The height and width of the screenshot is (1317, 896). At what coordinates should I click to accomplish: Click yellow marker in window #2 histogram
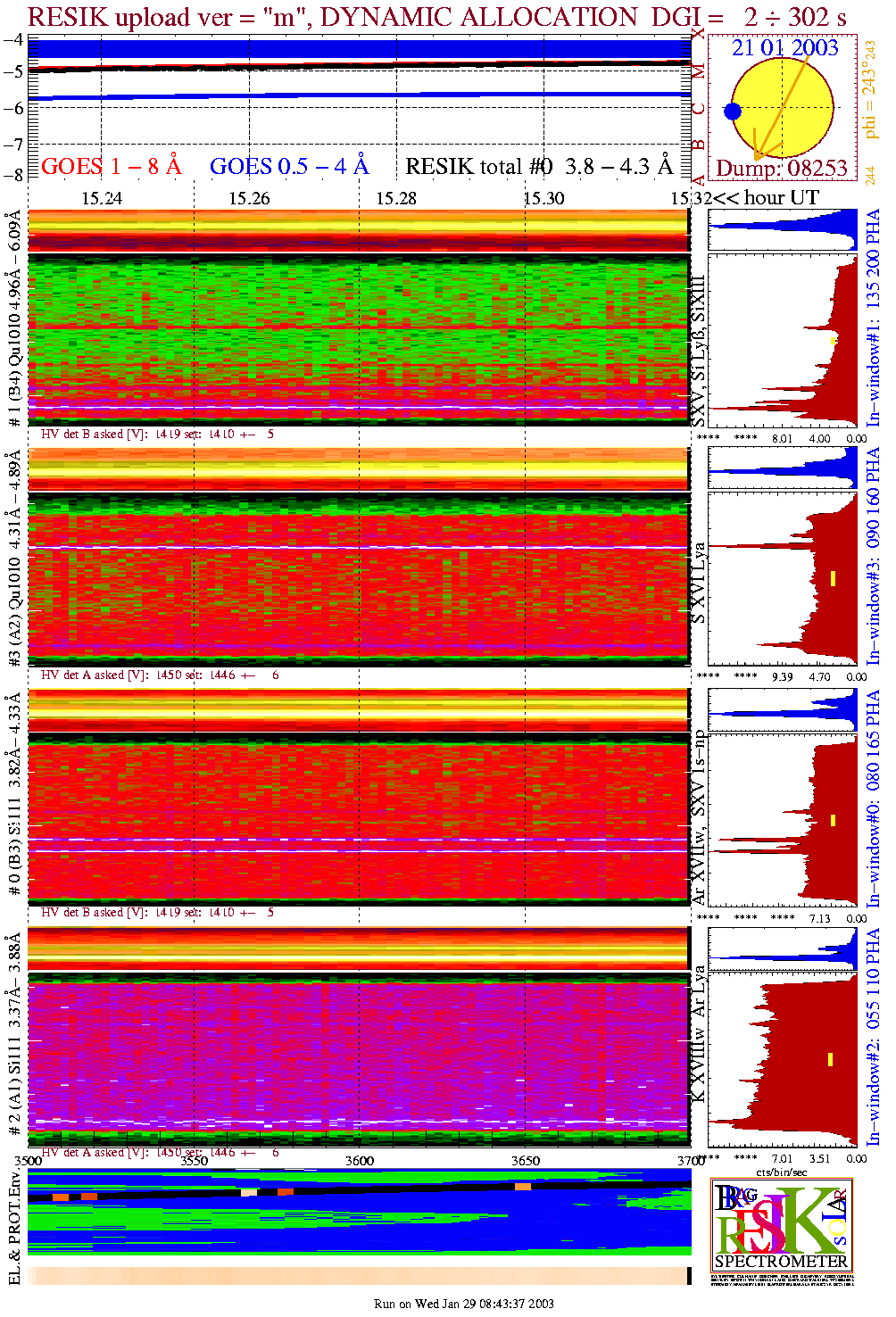[830, 1059]
